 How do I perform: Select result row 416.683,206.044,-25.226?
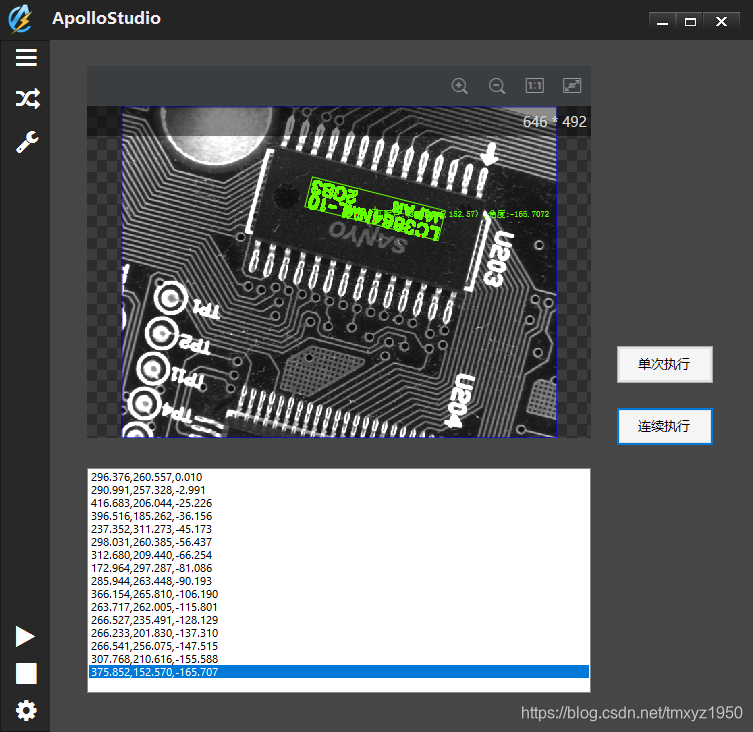click(339, 503)
